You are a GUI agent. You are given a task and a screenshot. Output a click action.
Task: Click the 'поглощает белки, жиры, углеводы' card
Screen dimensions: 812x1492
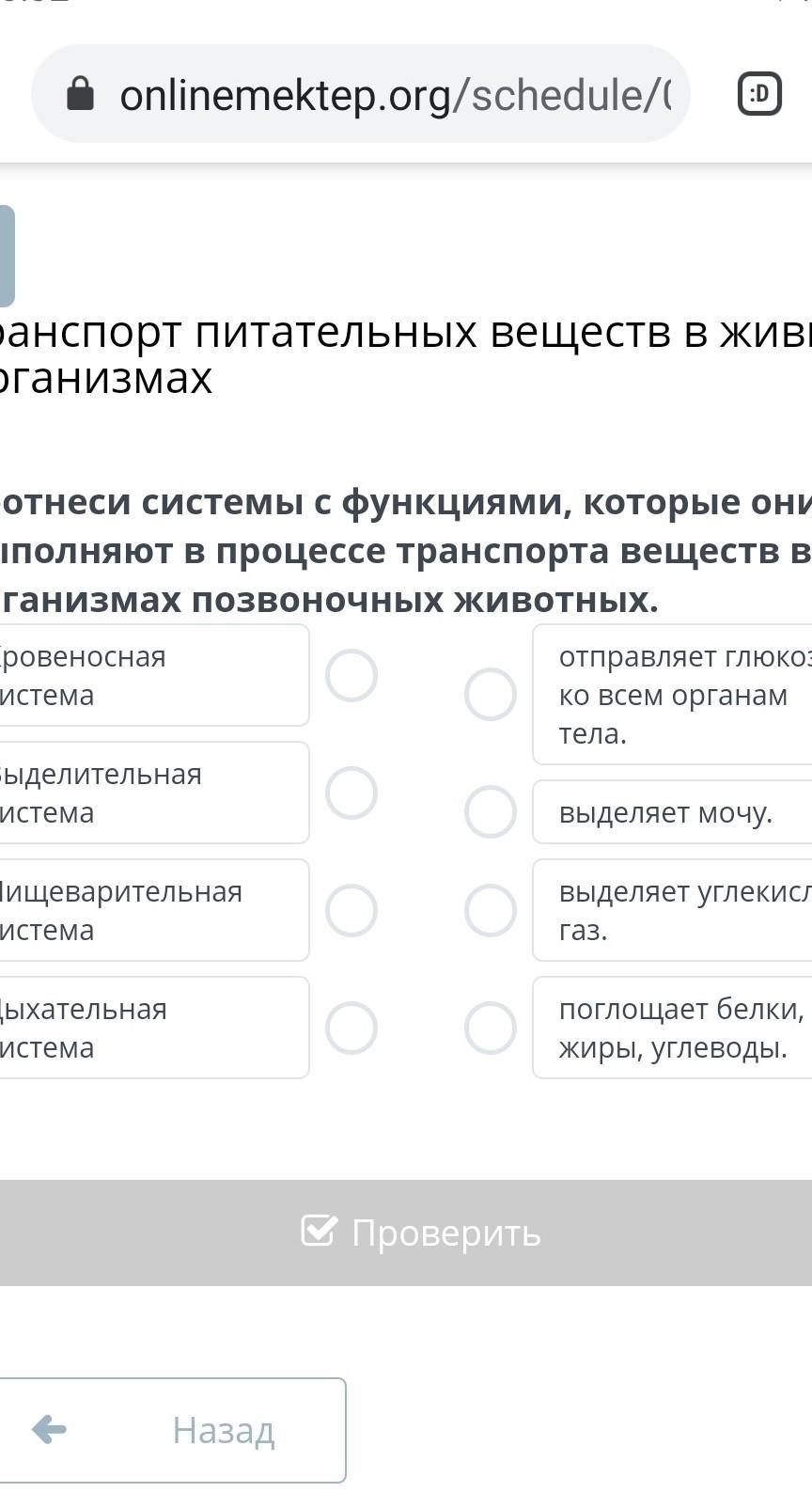point(672,1028)
